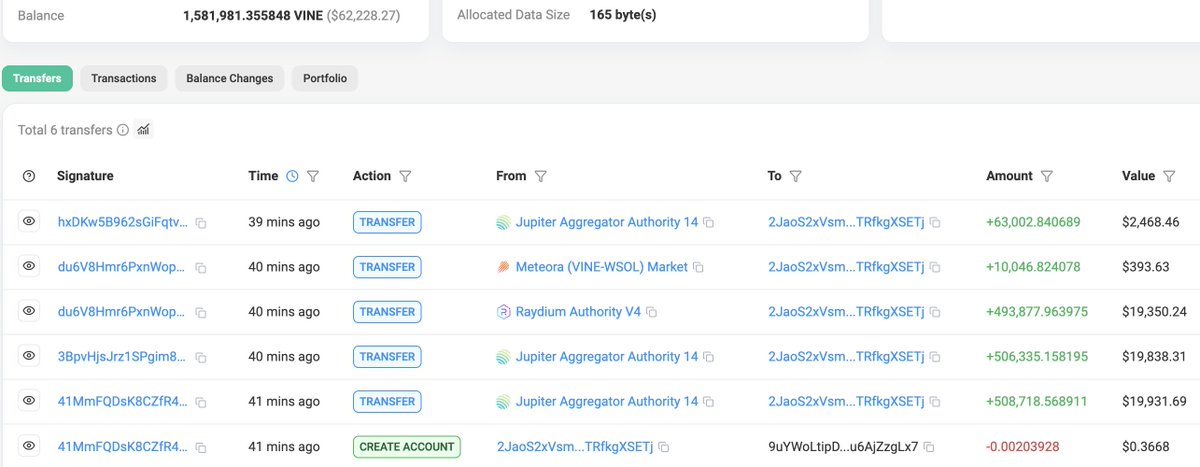Switch to the Transfers tab
The width and height of the screenshot is (1200, 467).
[x=37, y=78]
